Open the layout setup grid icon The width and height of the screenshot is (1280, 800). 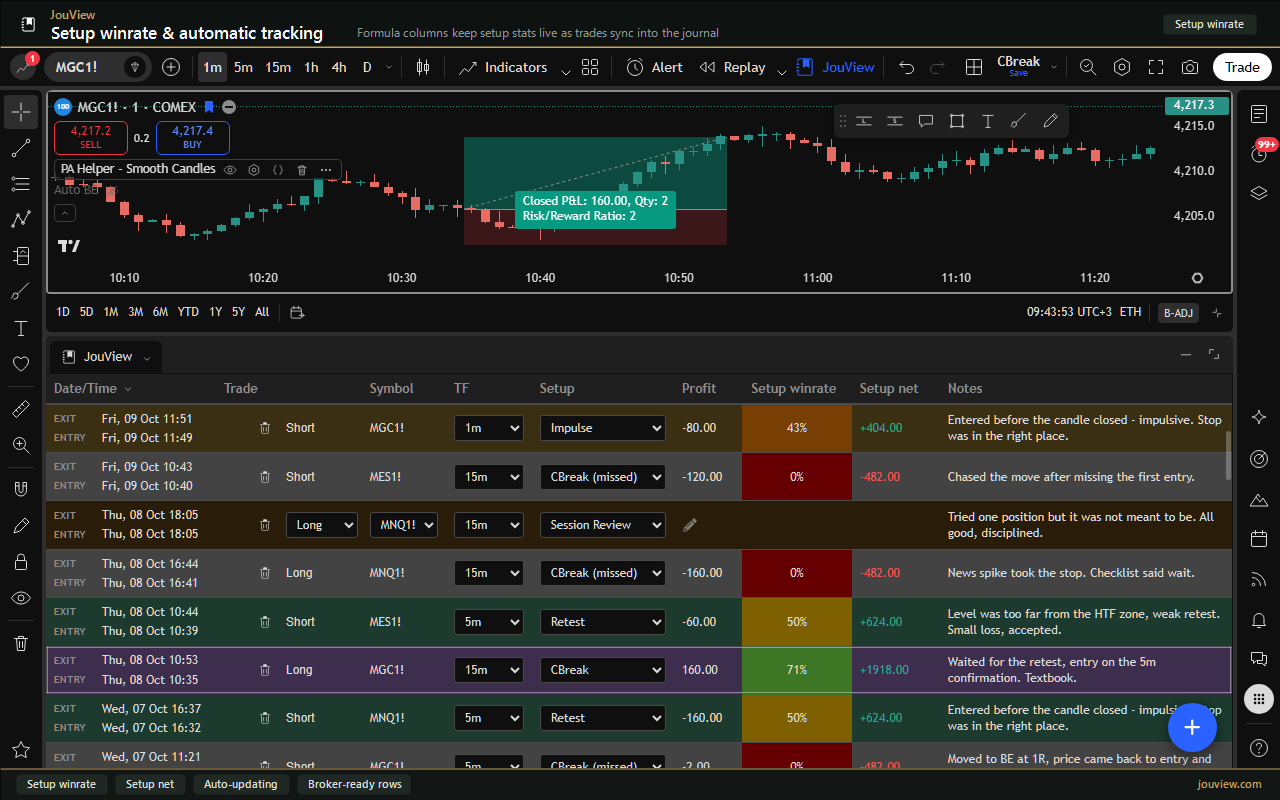coord(973,67)
